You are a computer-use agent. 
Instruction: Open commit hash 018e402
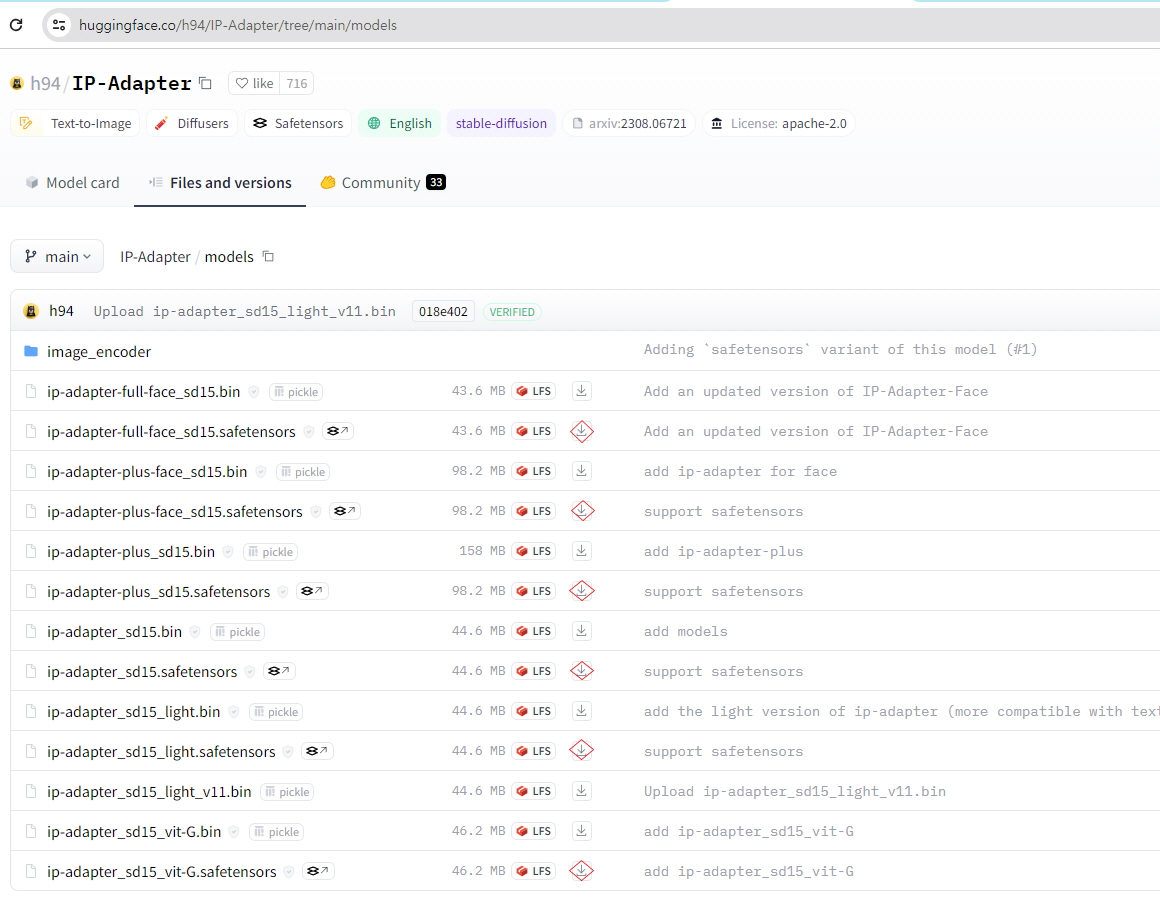pos(443,311)
